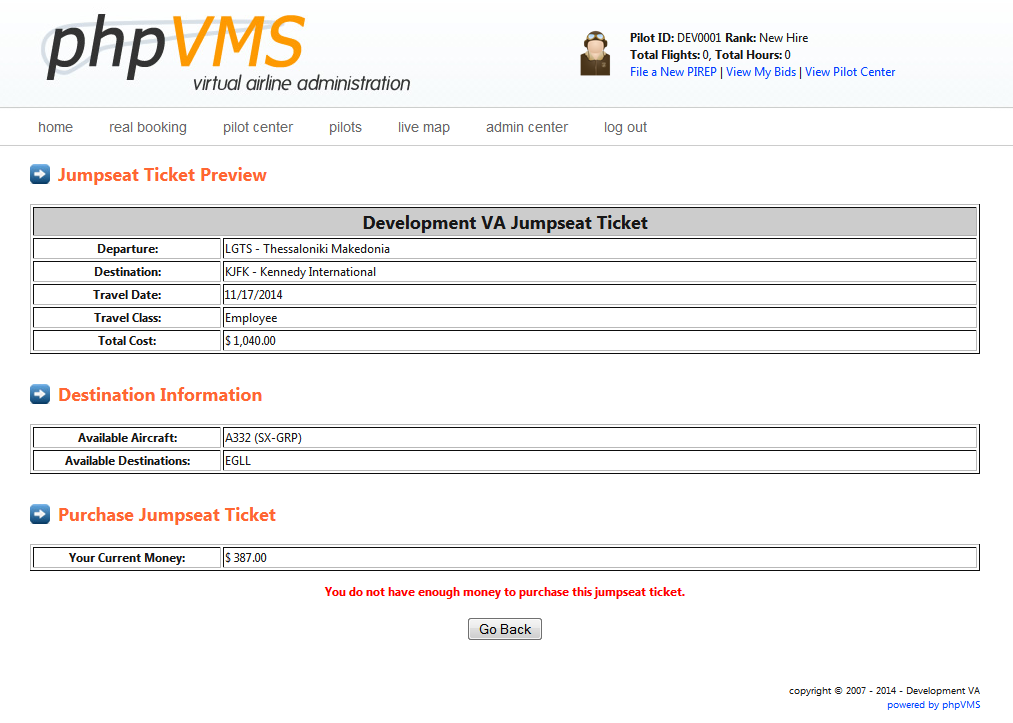Open the home menu item
Image resolution: width=1013 pixels, height=723 pixels.
click(56, 127)
